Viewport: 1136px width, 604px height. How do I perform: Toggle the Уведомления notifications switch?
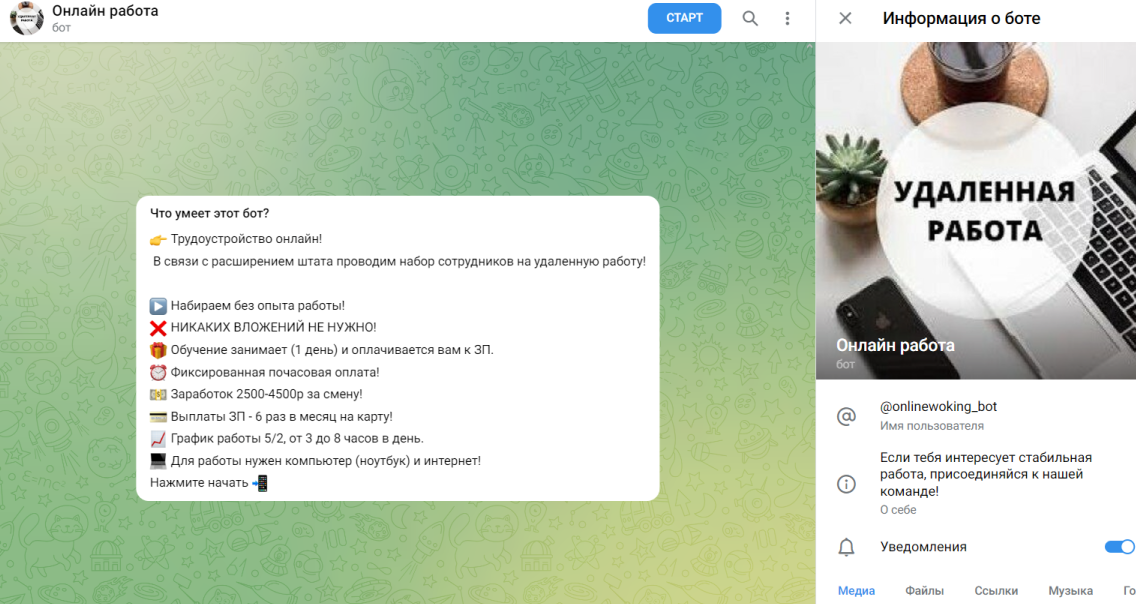[1119, 547]
